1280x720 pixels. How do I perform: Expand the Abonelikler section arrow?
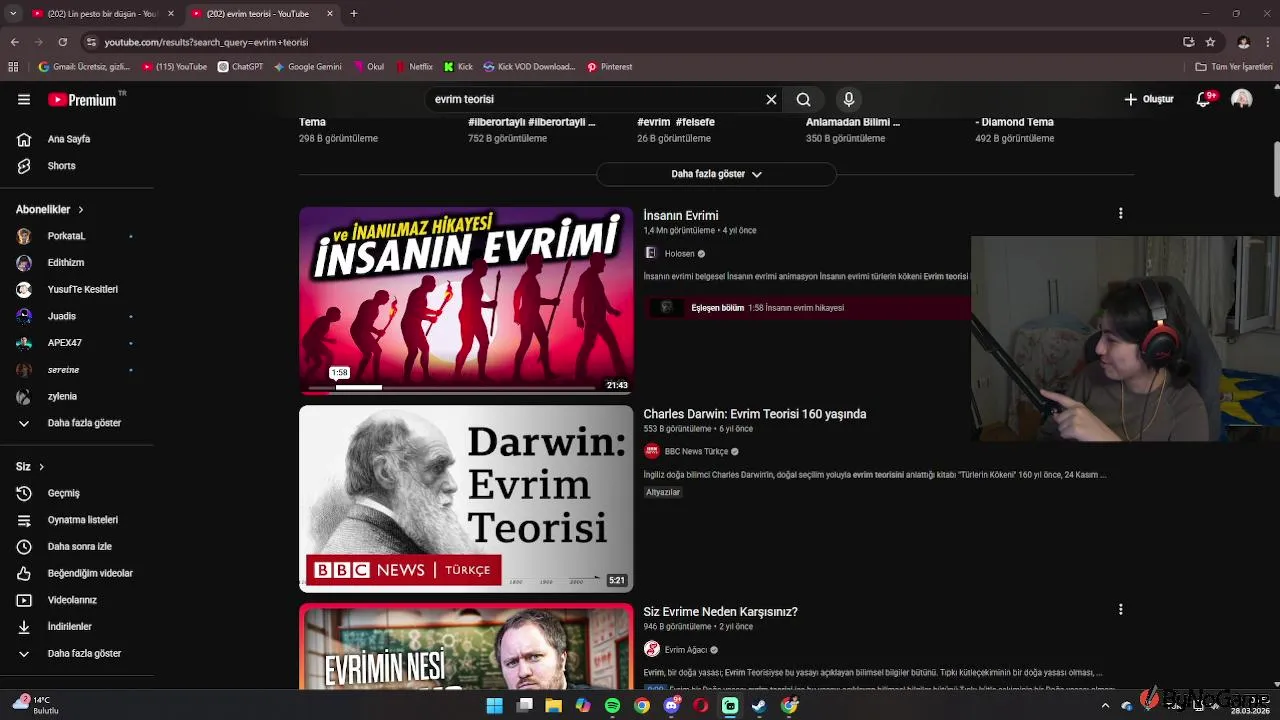(x=80, y=210)
